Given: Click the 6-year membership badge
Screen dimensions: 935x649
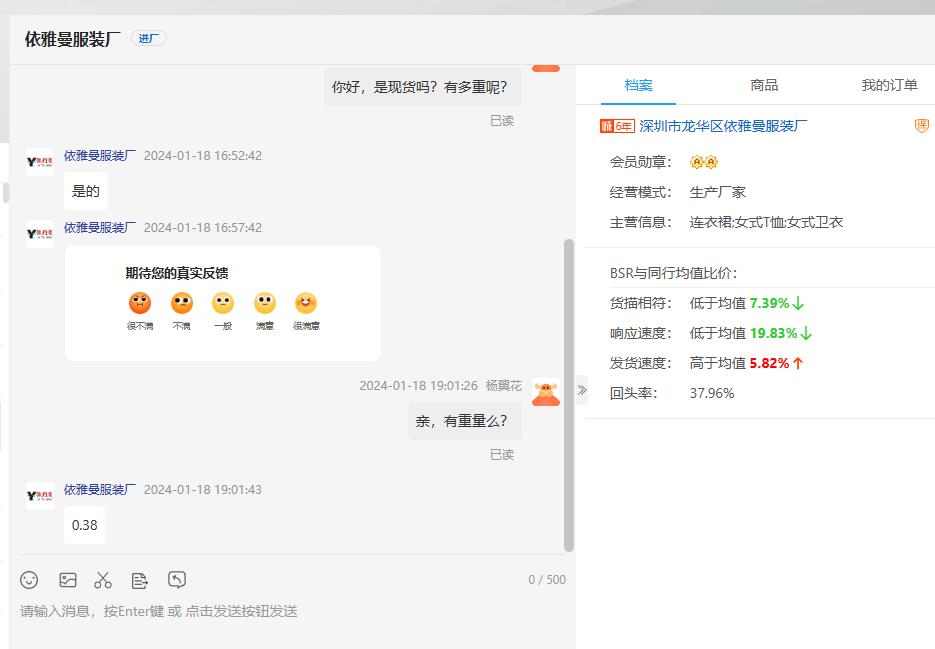Looking at the screenshot, I should pyautogui.click(x=617, y=126).
